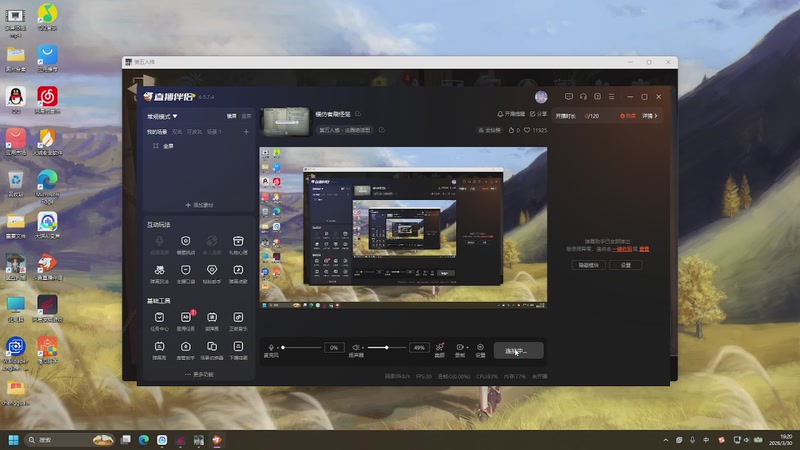800x450 pixels.
Task: Open the 礼物心愿 gift box tool
Action: 238,244
